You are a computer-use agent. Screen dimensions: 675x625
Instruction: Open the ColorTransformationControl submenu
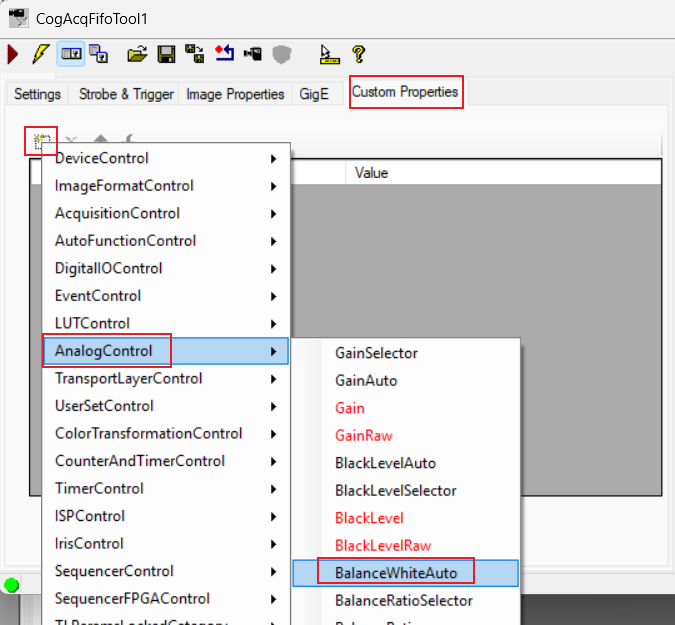coord(166,434)
